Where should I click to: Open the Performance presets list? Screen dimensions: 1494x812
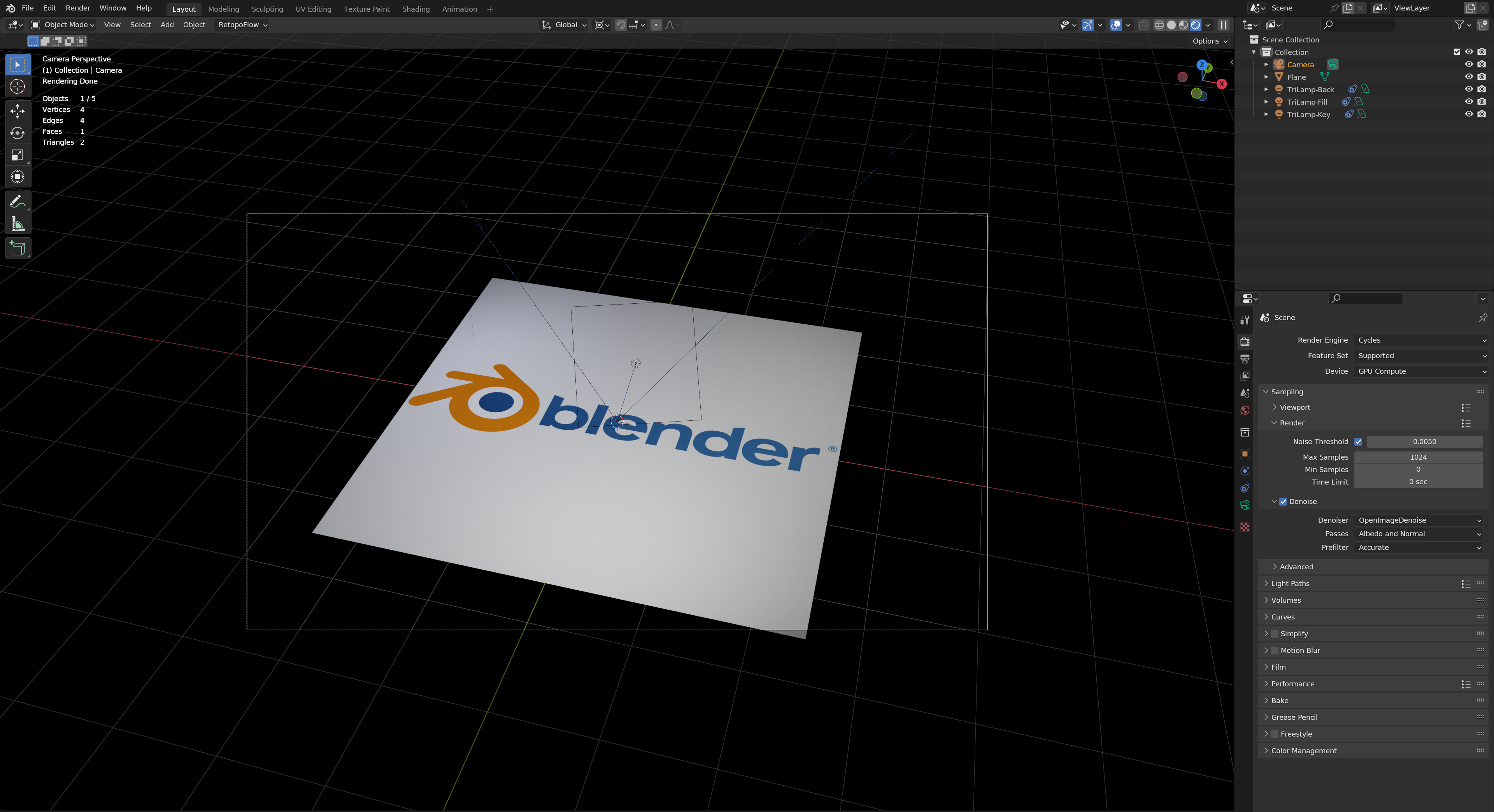1466,684
